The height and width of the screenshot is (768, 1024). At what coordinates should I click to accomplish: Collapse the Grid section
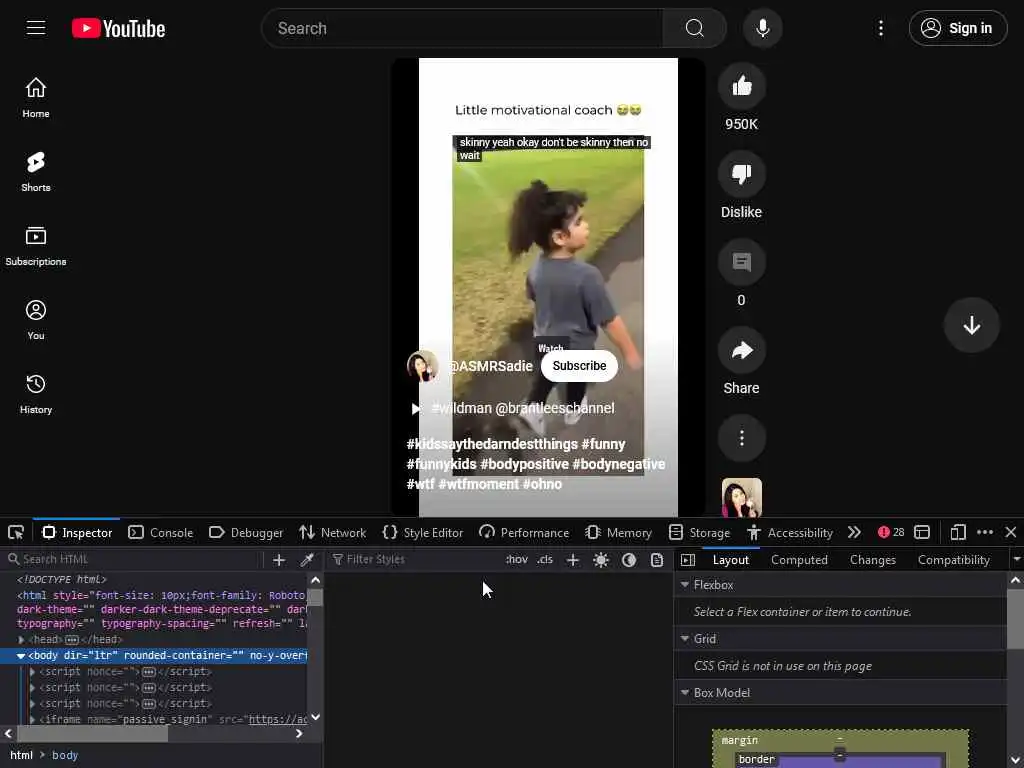[x=685, y=639]
